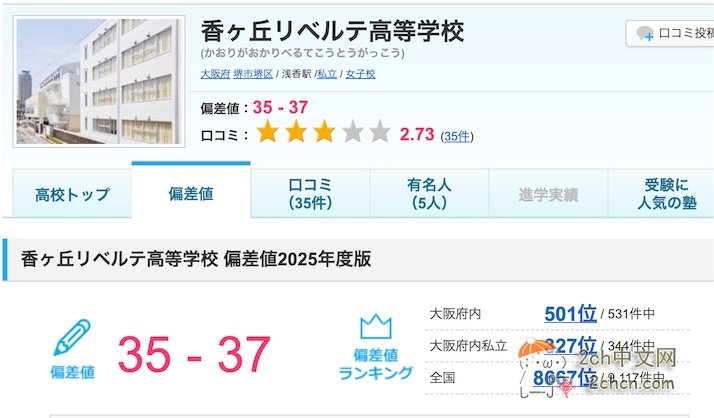Follow the 大阪府 link

click(215, 74)
